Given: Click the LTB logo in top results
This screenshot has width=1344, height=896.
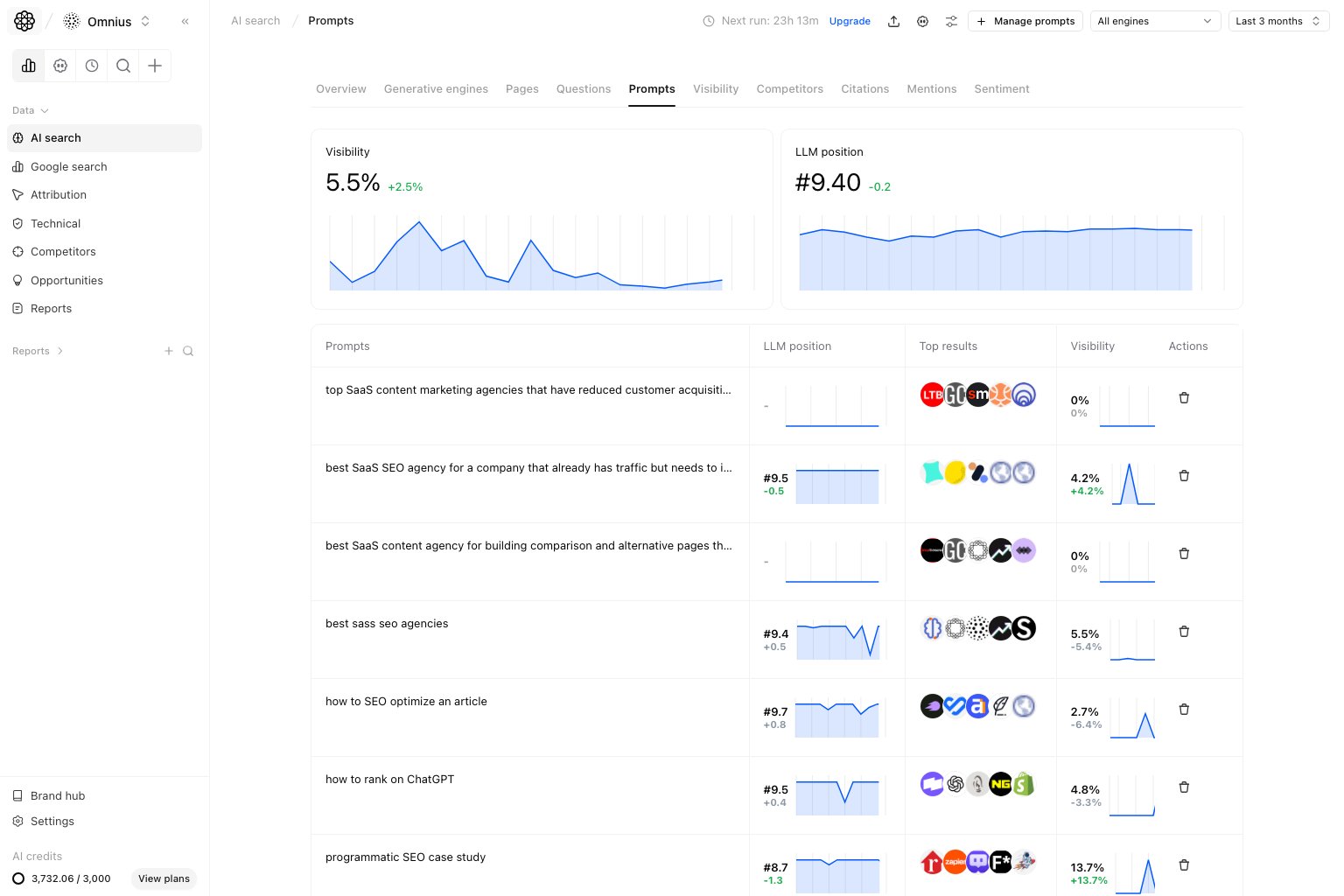Looking at the screenshot, I should (x=932, y=395).
